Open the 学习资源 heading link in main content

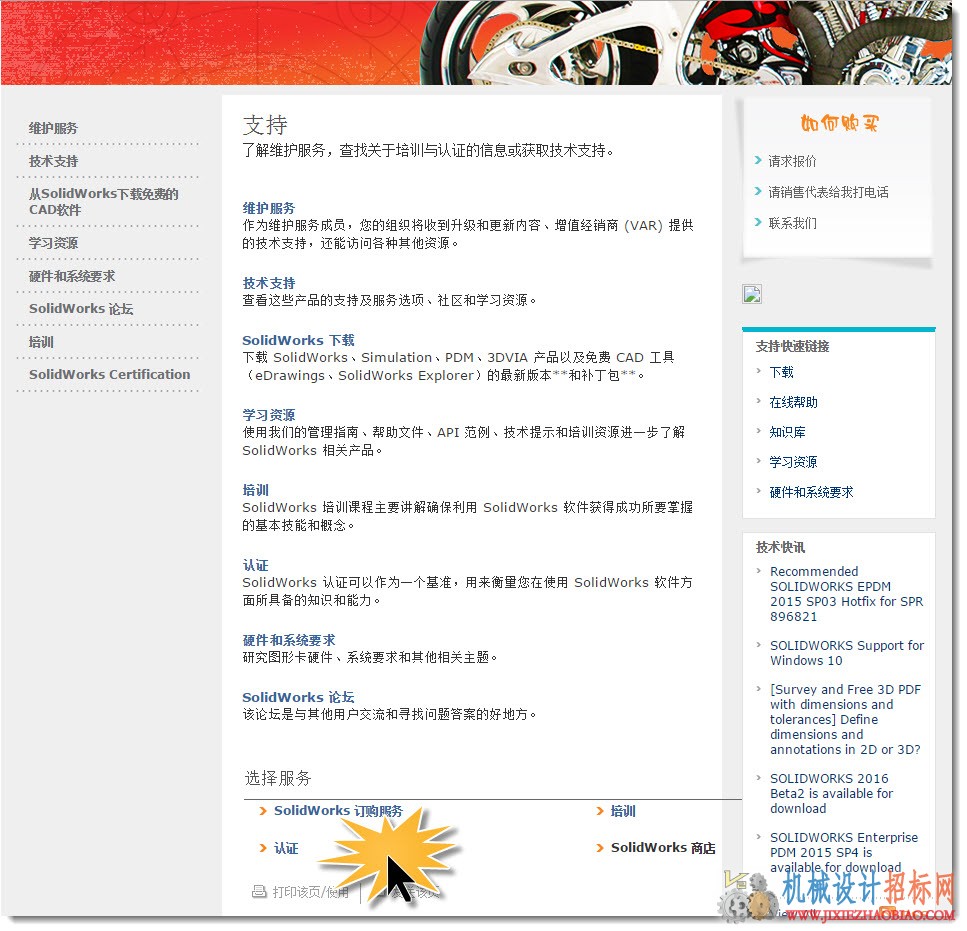click(x=269, y=416)
